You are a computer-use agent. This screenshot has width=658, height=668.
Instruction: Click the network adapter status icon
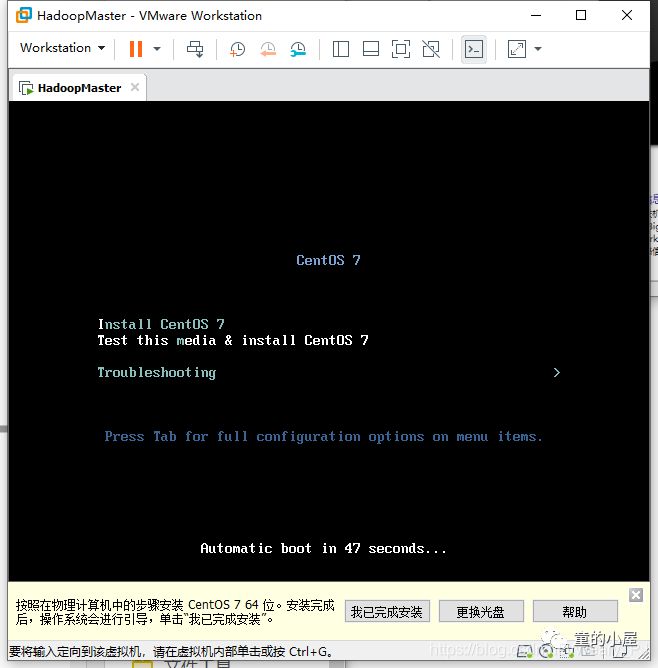(x=567, y=651)
